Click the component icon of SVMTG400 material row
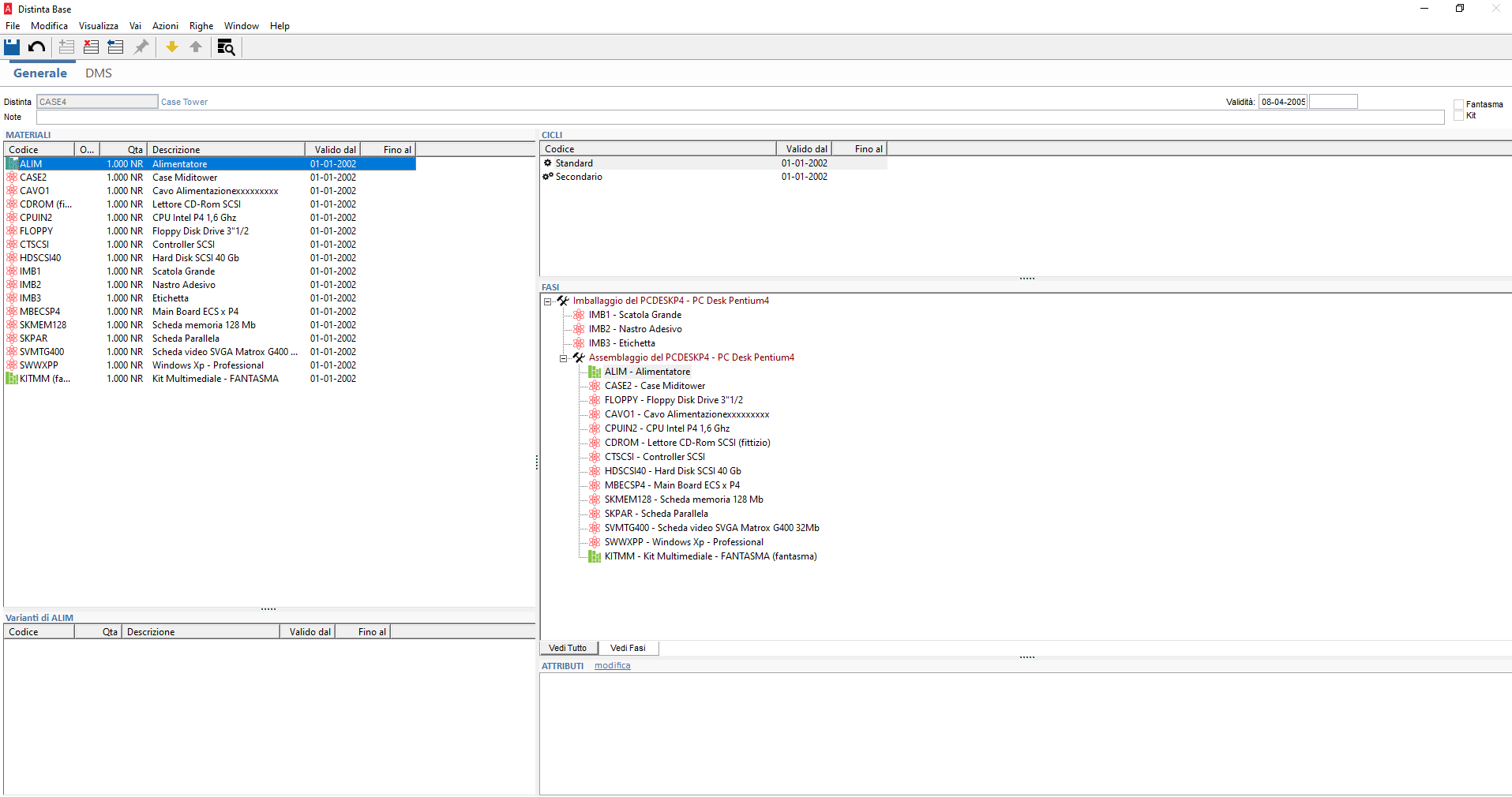The width and height of the screenshot is (1512, 797). point(12,352)
